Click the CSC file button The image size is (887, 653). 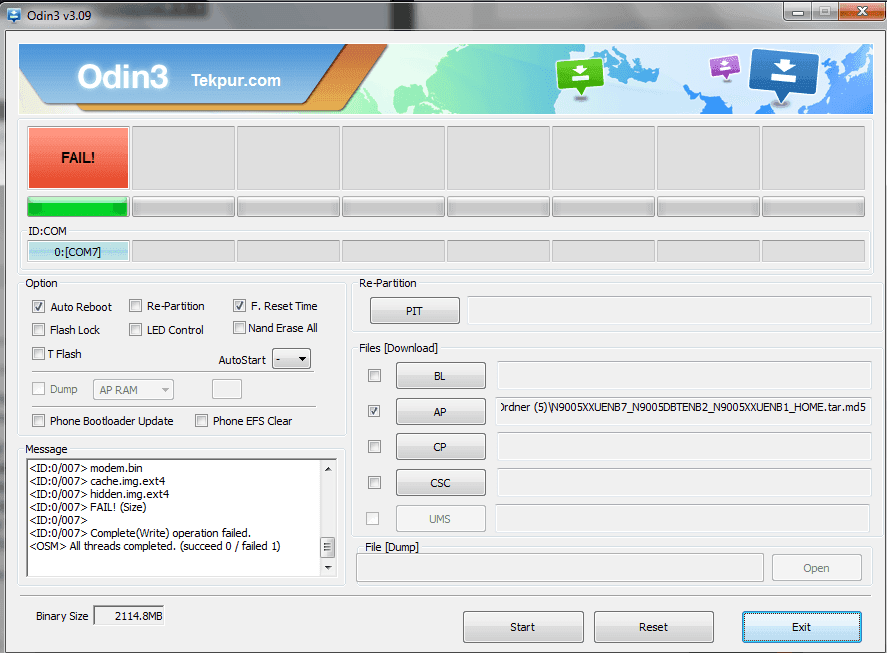pyautogui.click(x=441, y=483)
